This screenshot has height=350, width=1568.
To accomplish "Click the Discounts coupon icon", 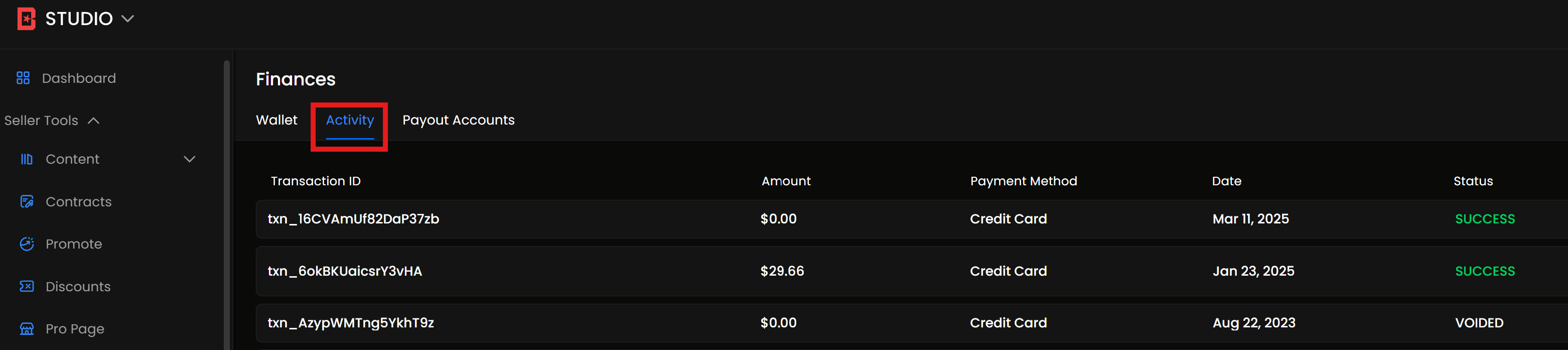I will point(27,286).
